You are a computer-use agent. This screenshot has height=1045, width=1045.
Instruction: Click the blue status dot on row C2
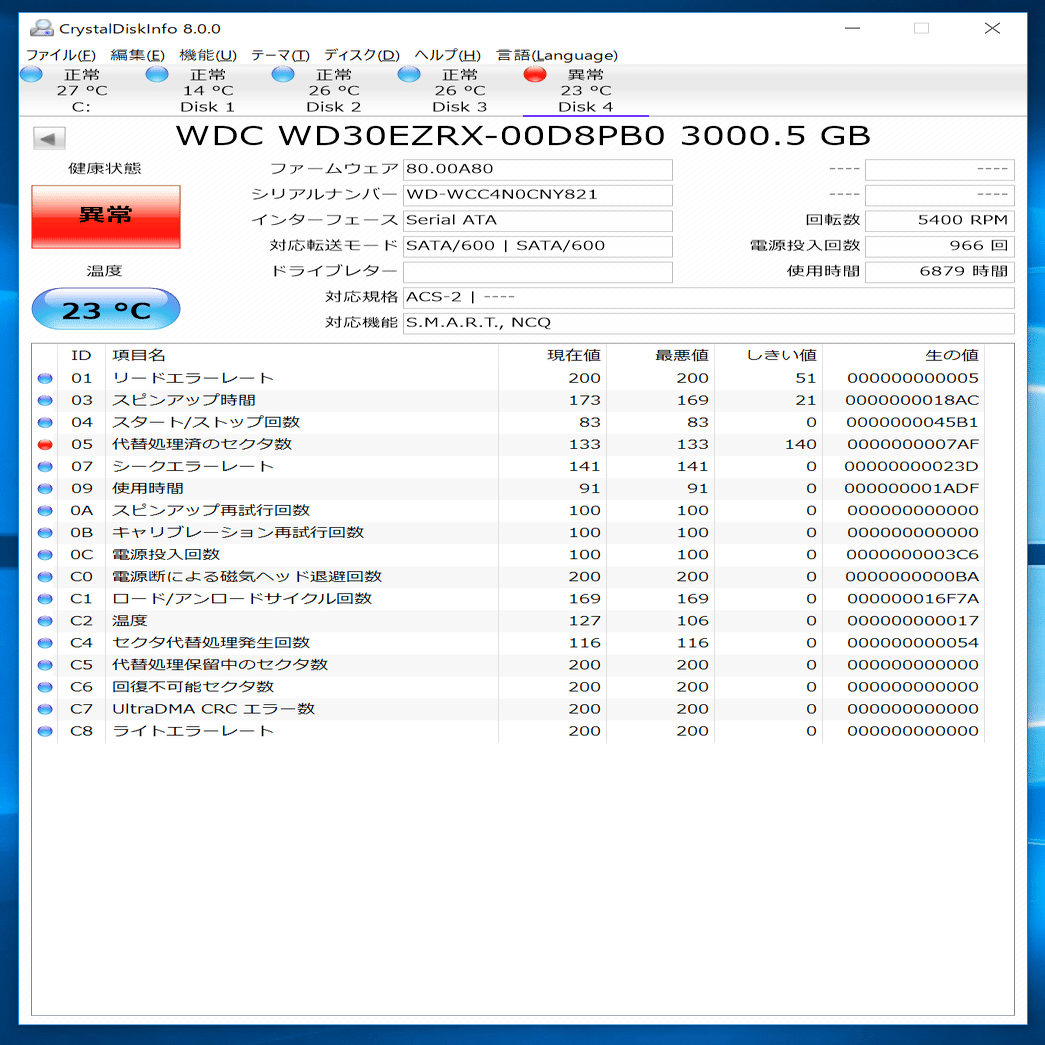coord(45,620)
